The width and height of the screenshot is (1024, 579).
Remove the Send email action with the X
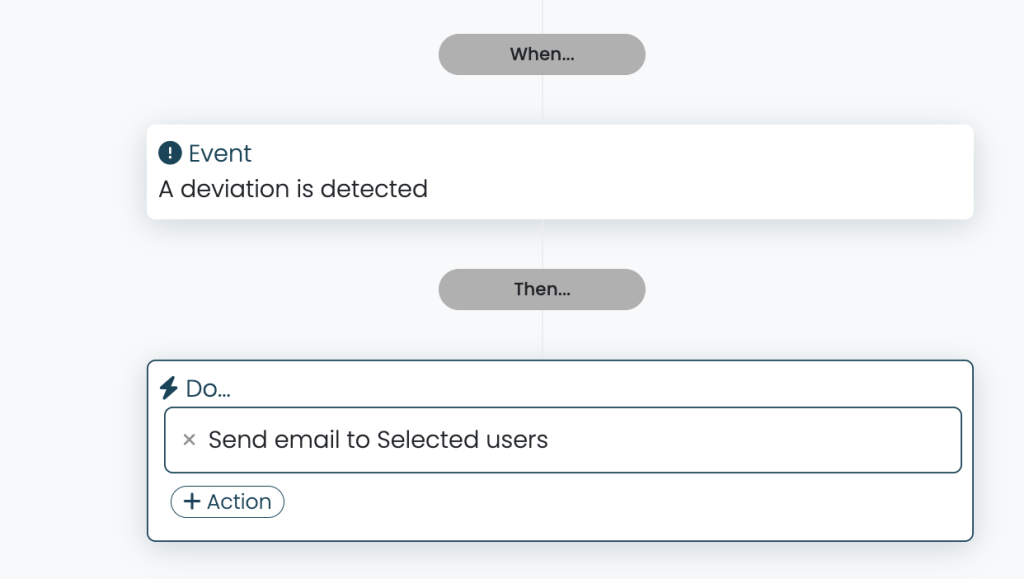(x=189, y=440)
